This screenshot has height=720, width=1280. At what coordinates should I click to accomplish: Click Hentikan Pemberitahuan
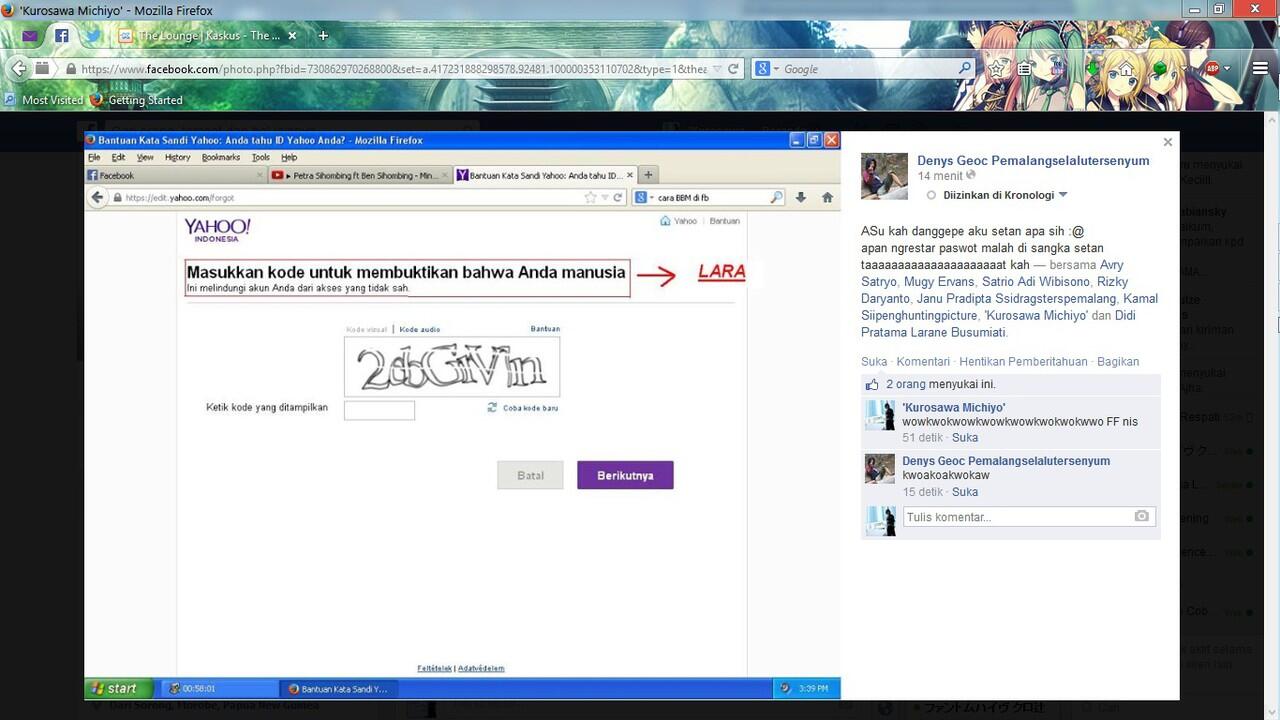[x=1023, y=362]
